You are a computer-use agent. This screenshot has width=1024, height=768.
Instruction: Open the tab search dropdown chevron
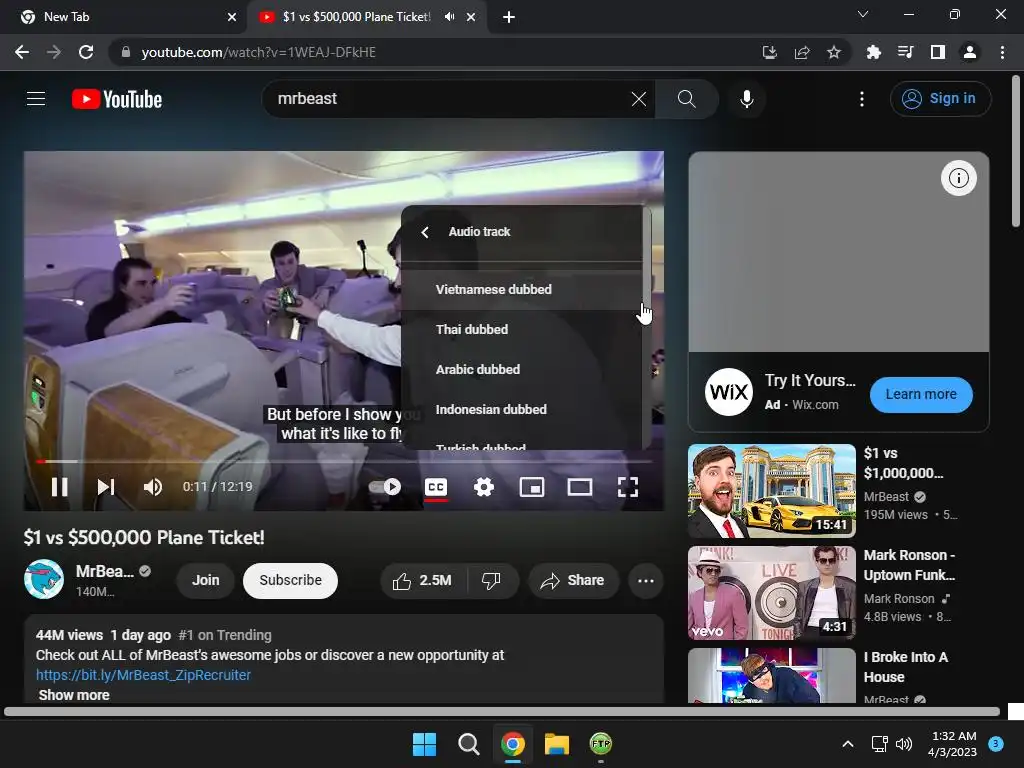pyautogui.click(x=863, y=14)
